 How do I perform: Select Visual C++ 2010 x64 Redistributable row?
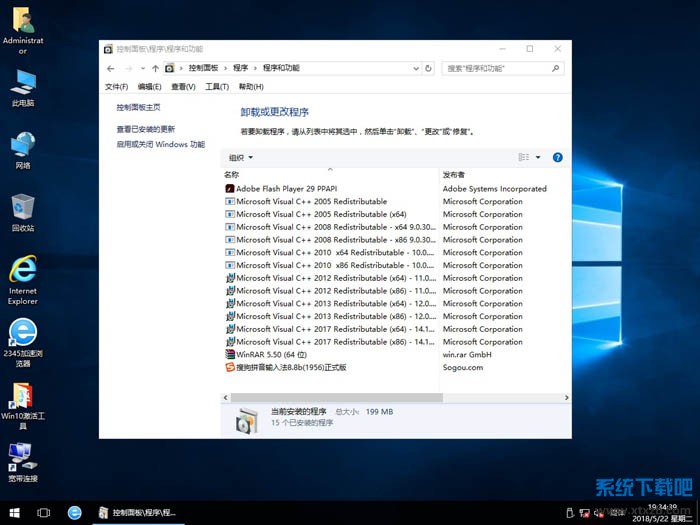click(x=330, y=252)
